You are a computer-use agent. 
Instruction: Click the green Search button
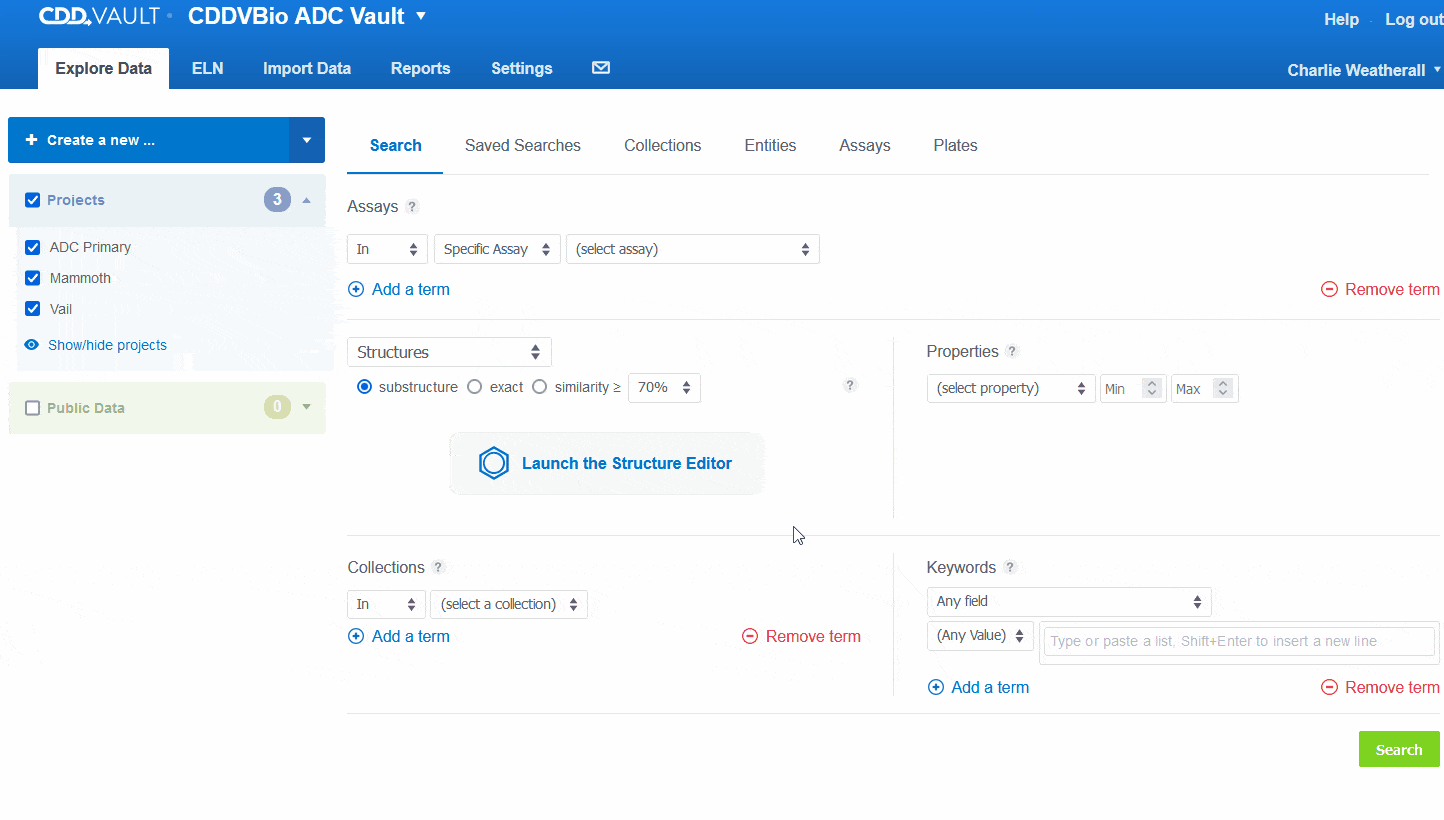1399,749
